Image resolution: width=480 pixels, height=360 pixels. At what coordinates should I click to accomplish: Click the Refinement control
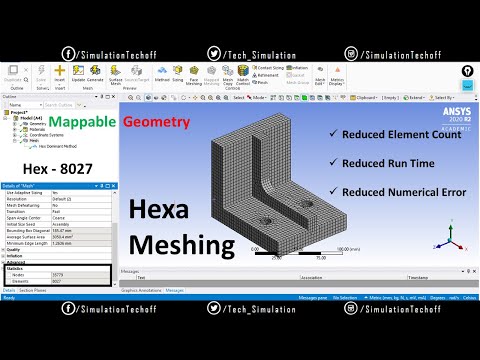(265, 75)
